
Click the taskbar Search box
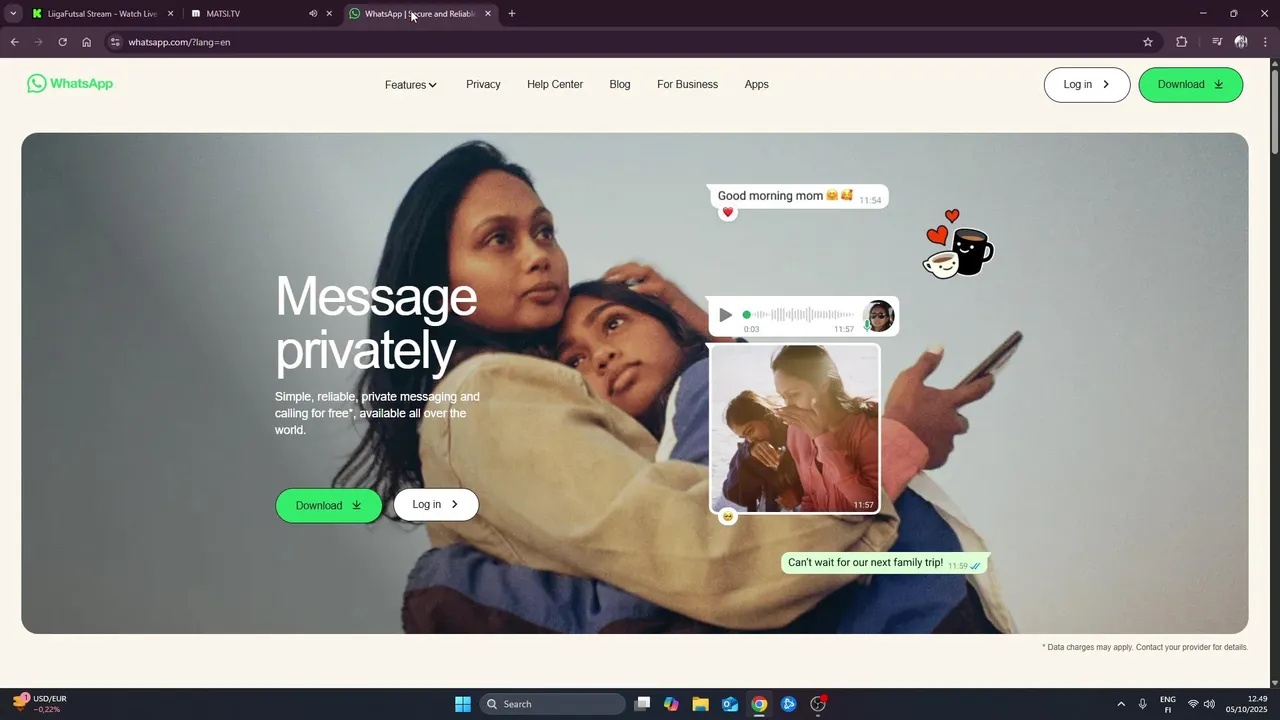[x=552, y=704]
